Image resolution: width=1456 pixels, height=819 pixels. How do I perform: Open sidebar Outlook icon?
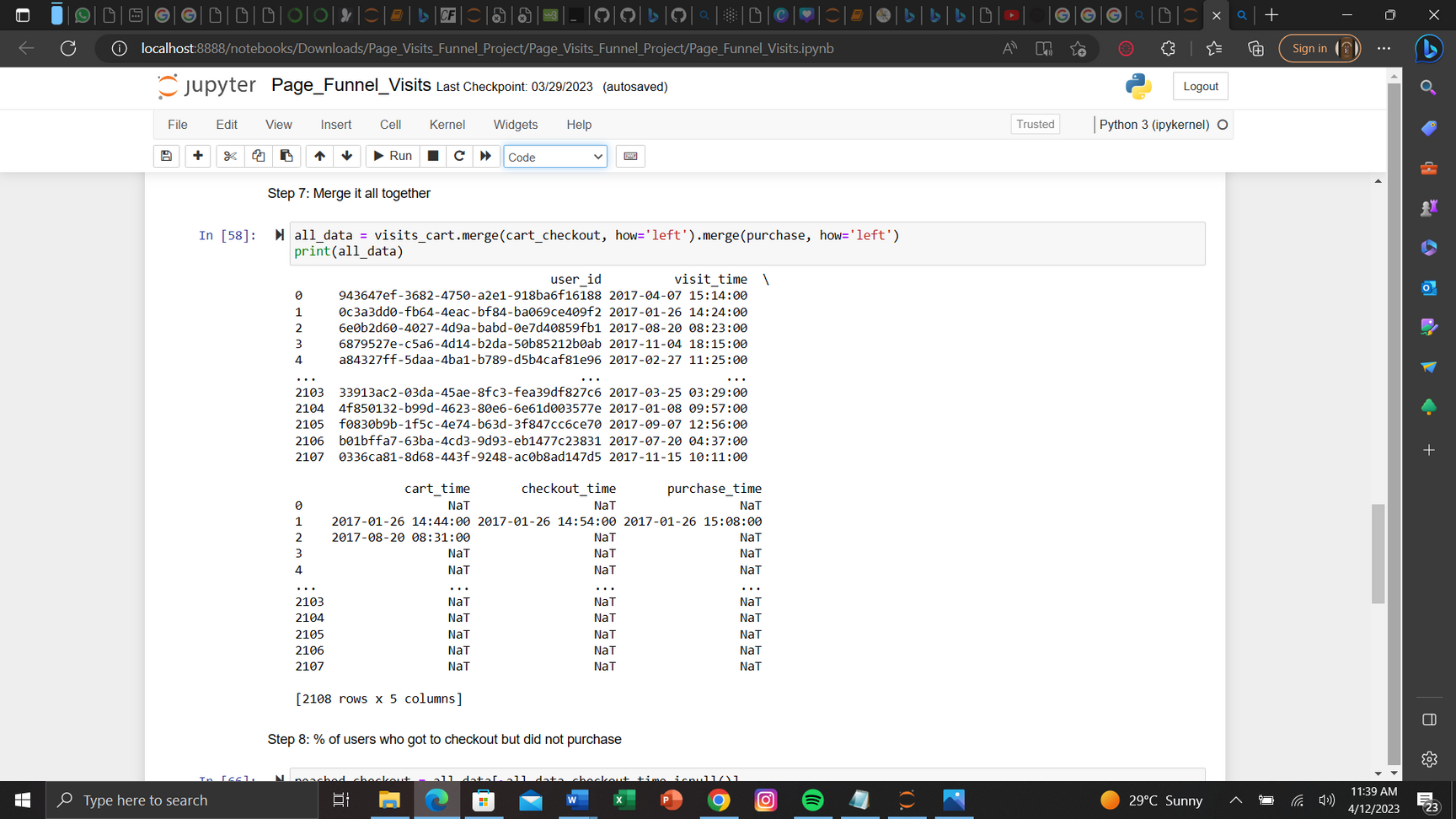click(x=1428, y=288)
